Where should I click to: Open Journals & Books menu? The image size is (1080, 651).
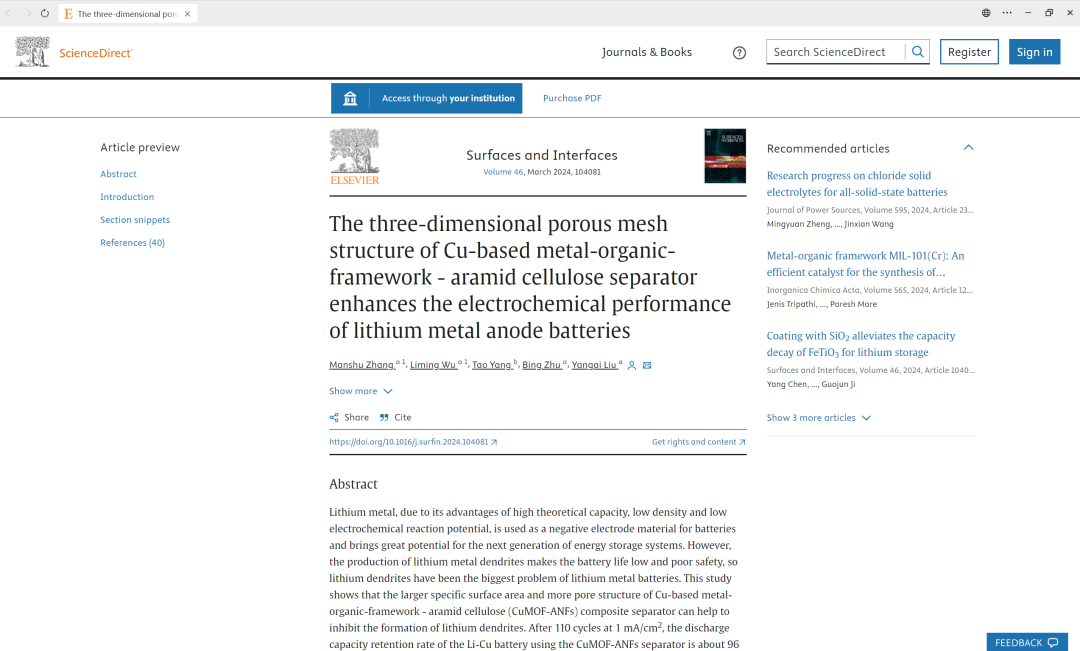(x=646, y=52)
